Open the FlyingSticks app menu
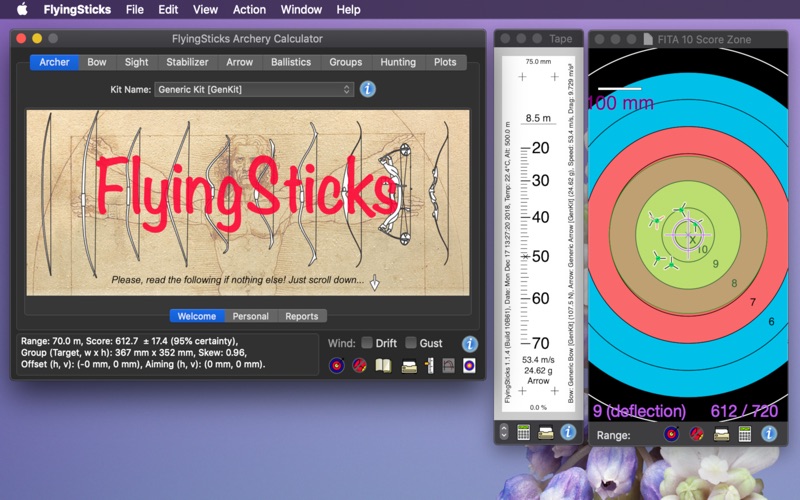 point(77,10)
